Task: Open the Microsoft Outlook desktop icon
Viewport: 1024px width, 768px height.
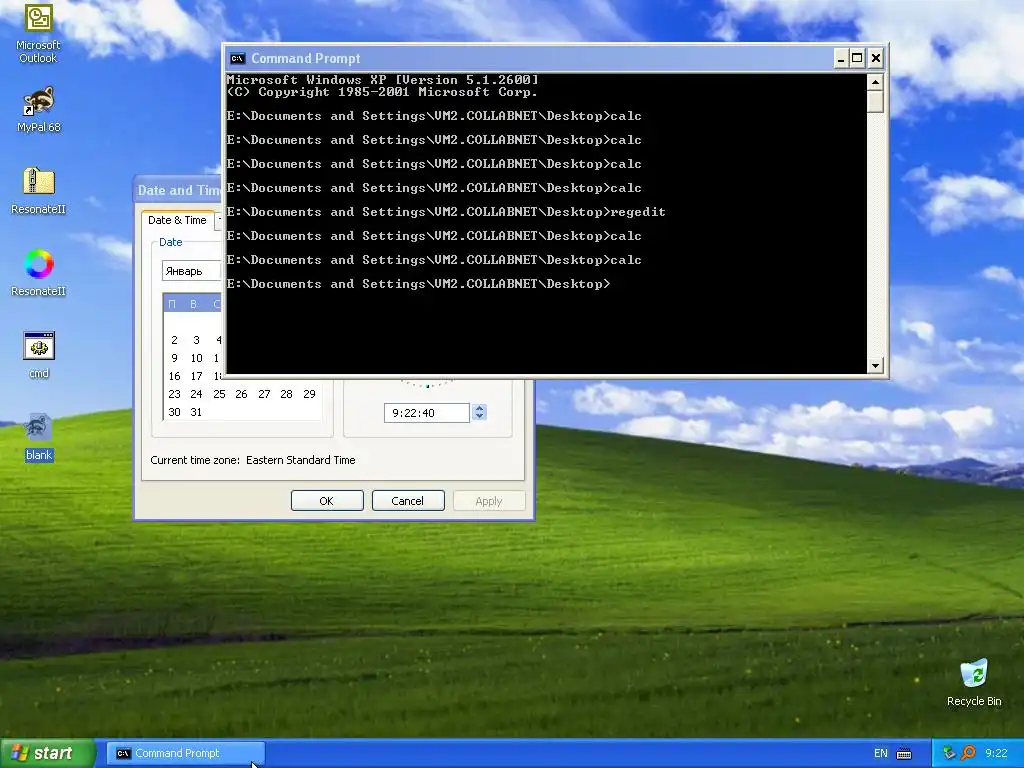Action: [39, 34]
